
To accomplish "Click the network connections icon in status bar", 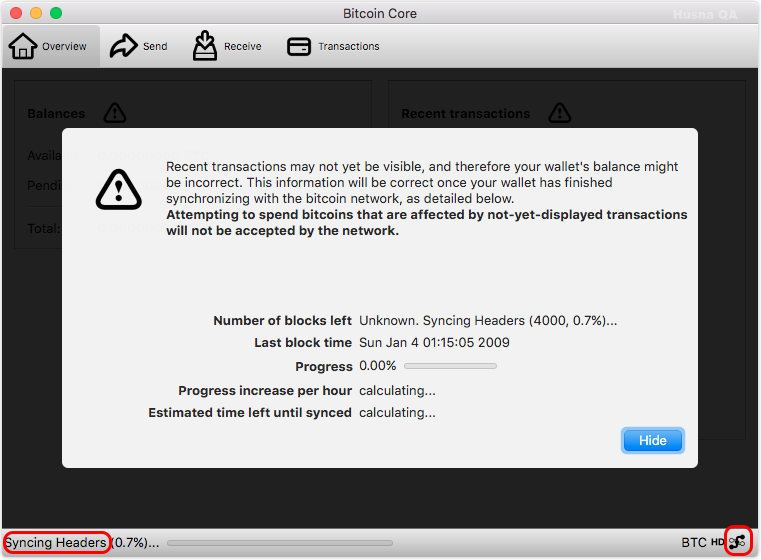I will click(x=738, y=542).
